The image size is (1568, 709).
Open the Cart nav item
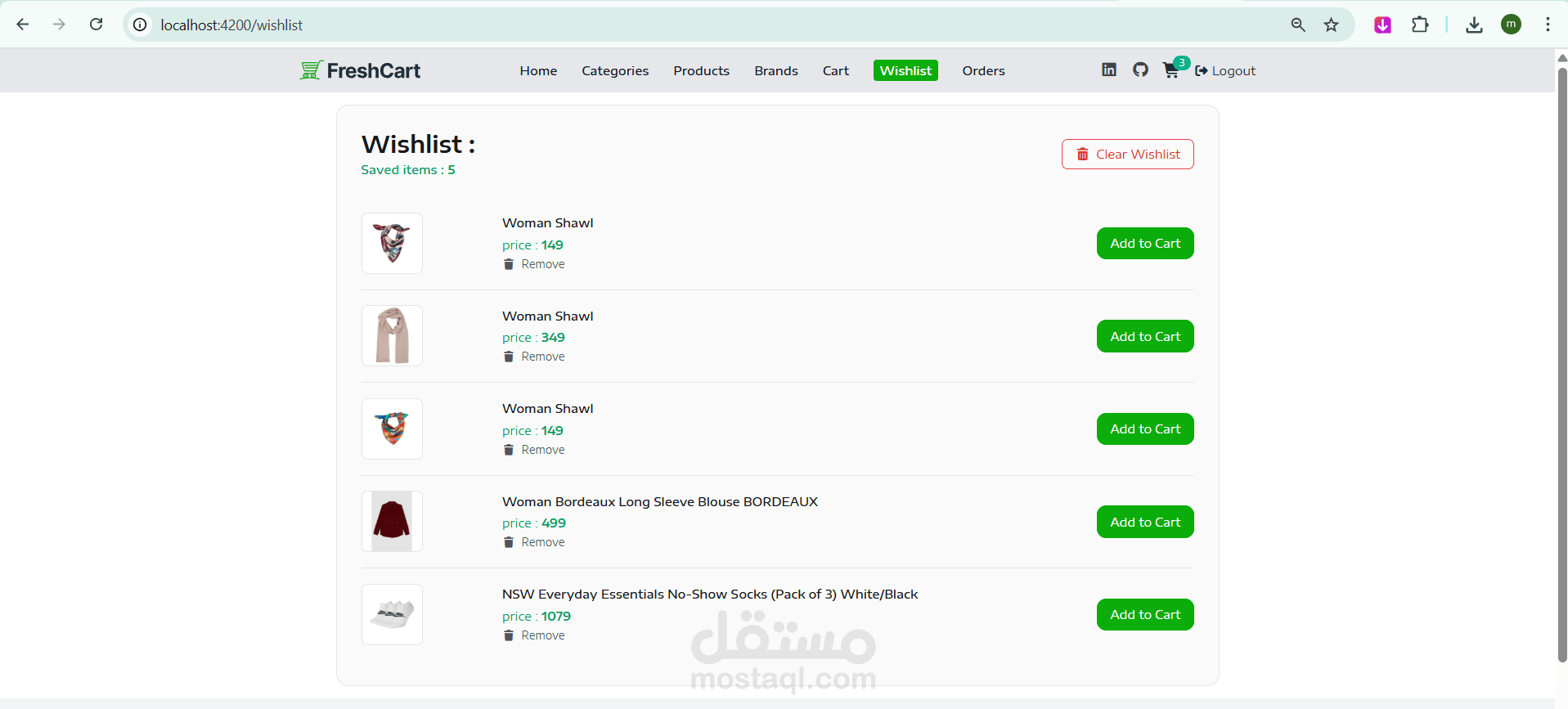tap(836, 70)
